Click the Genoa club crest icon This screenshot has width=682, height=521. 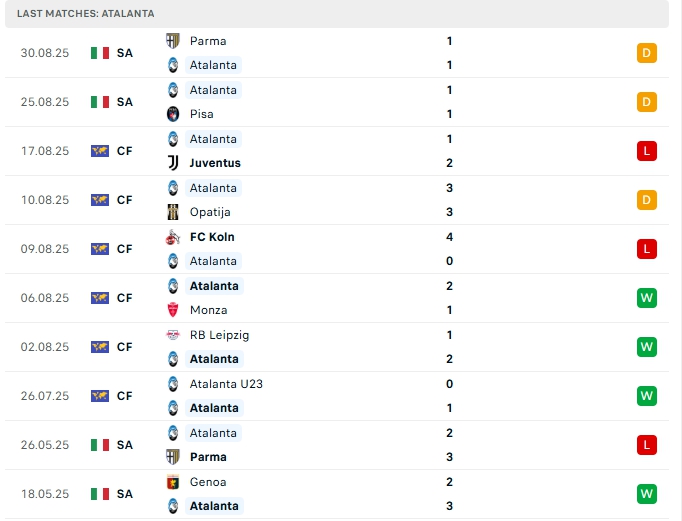173,482
